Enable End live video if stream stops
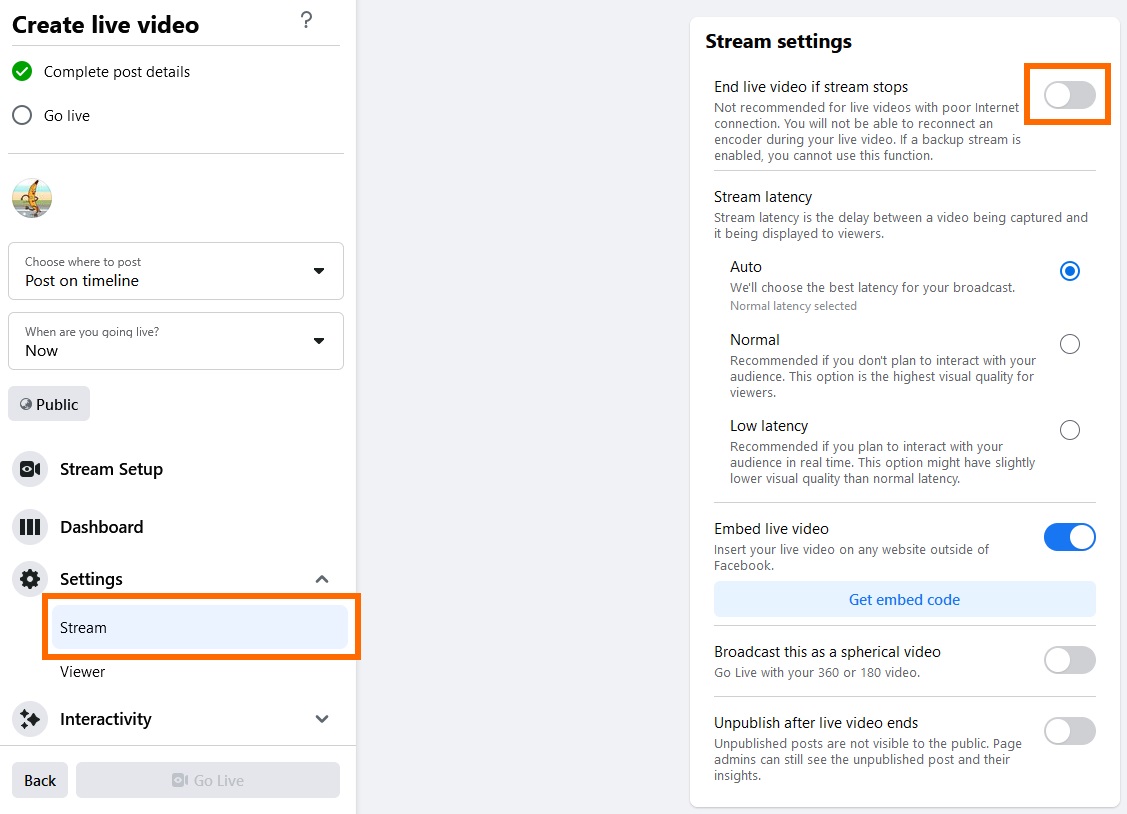Screen dimensions: 1127x814 coord(1069,95)
